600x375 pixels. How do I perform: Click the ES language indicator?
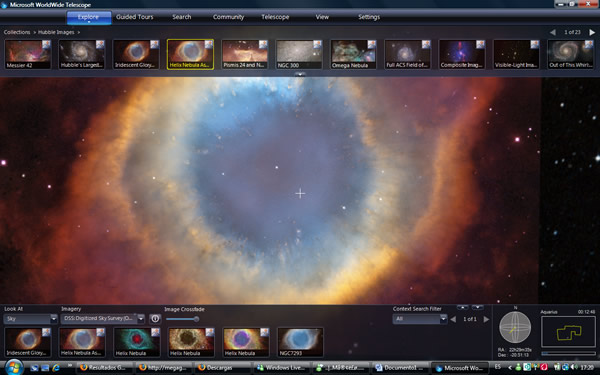[498, 367]
